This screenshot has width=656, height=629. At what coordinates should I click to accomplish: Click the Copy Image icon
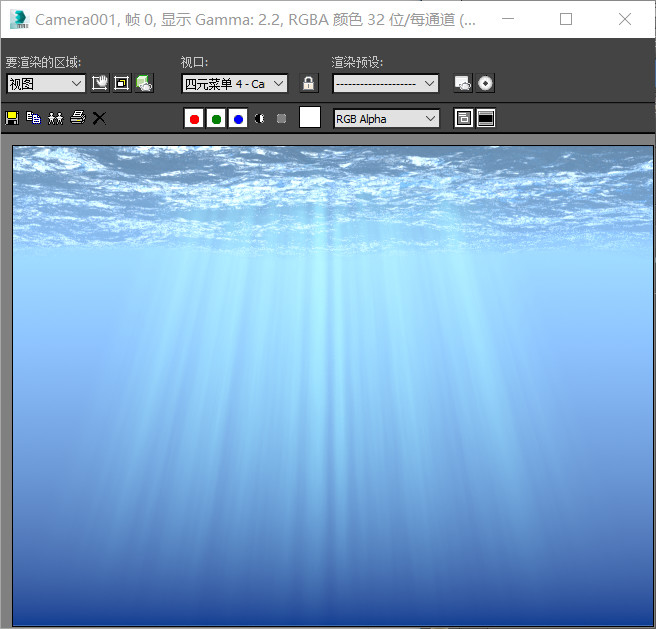click(x=33, y=118)
